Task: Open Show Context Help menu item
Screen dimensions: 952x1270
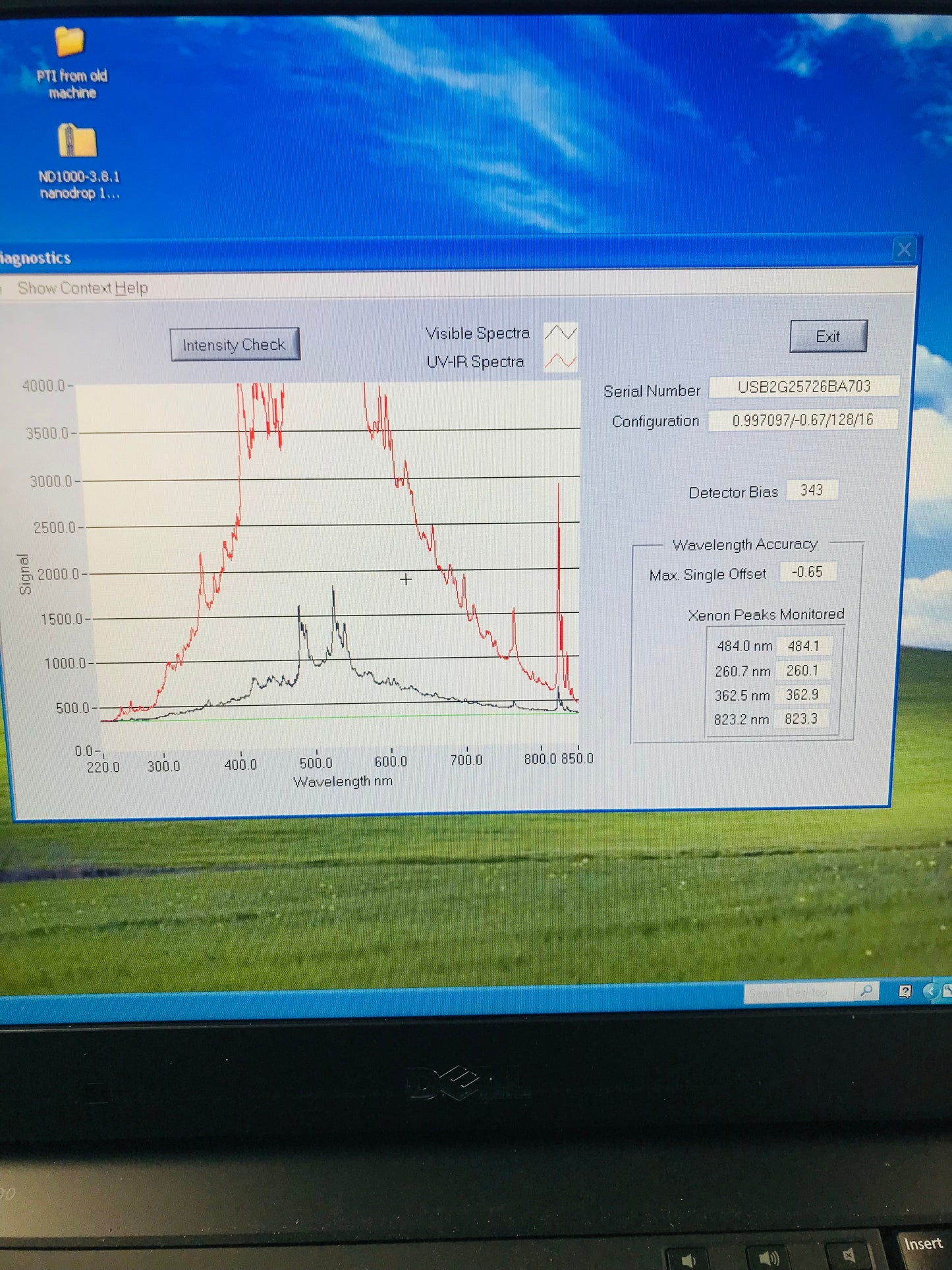Action: coord(82,288)
